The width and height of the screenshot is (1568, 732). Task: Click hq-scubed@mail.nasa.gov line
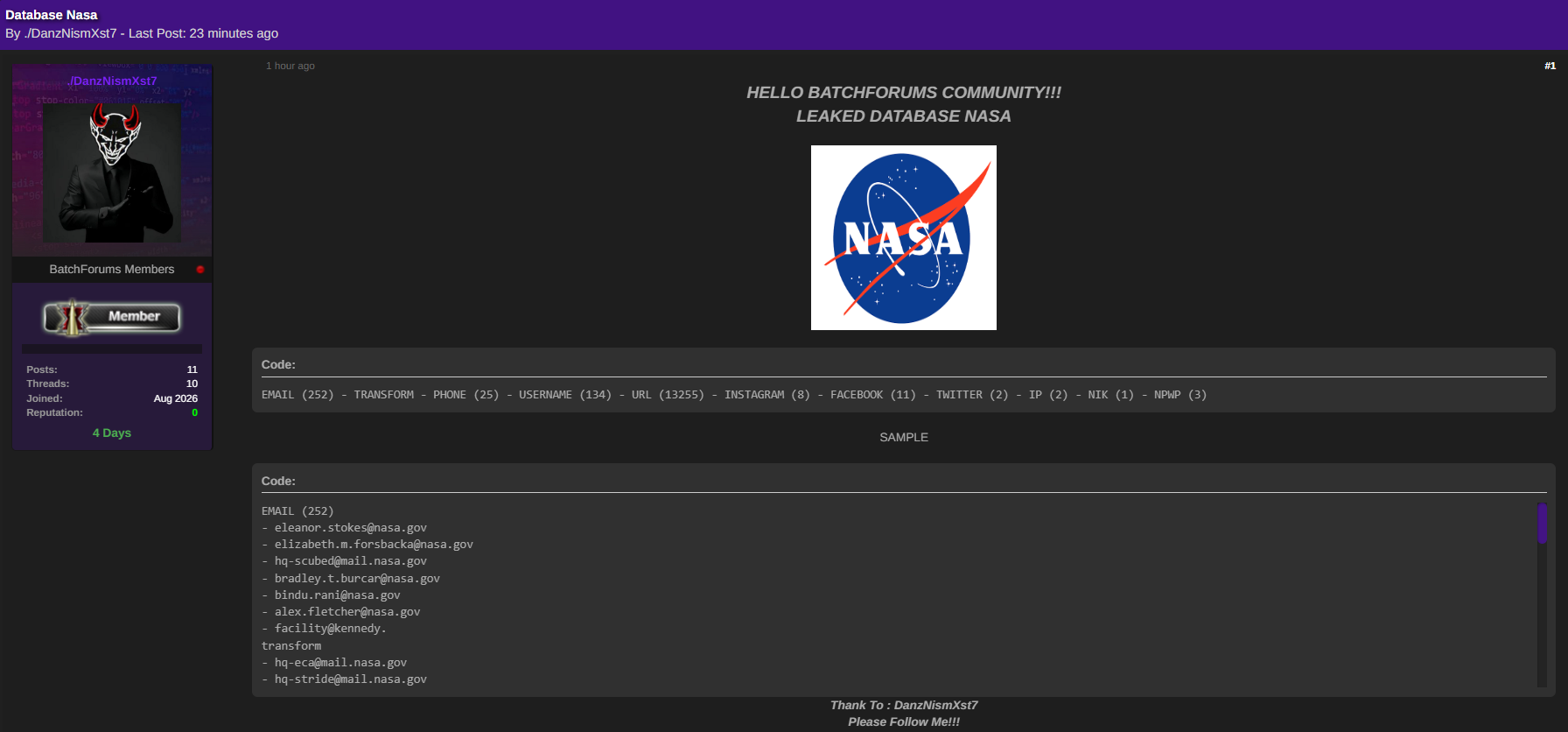click(x=351, y=561)
